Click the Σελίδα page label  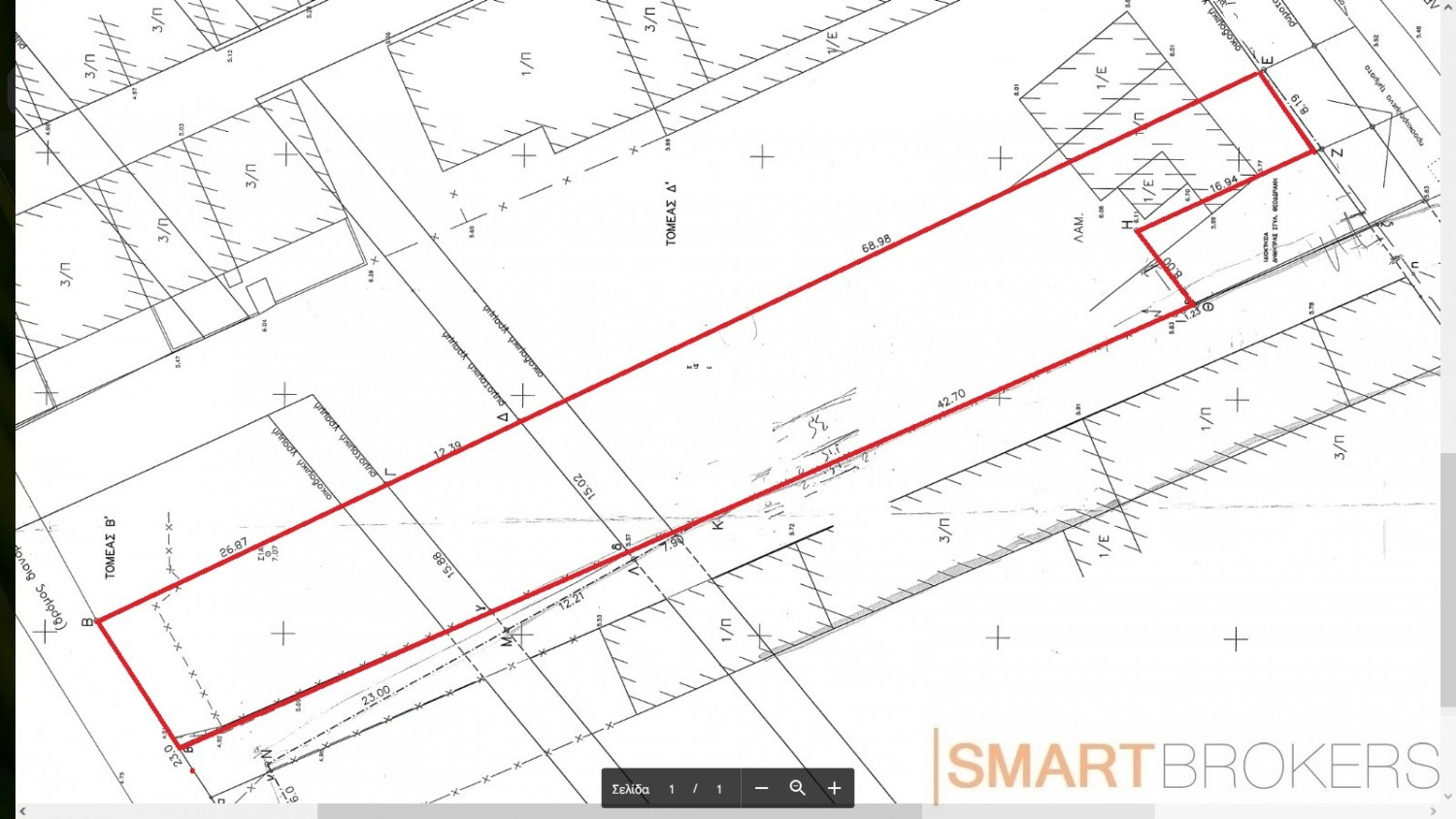[631, 789]
